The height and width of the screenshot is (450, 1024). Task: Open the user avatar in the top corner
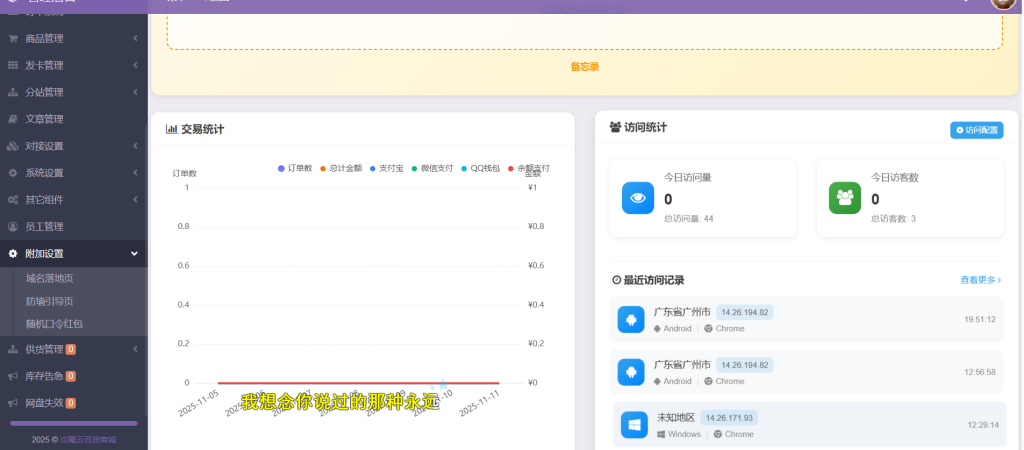(x=1002, y=2)
